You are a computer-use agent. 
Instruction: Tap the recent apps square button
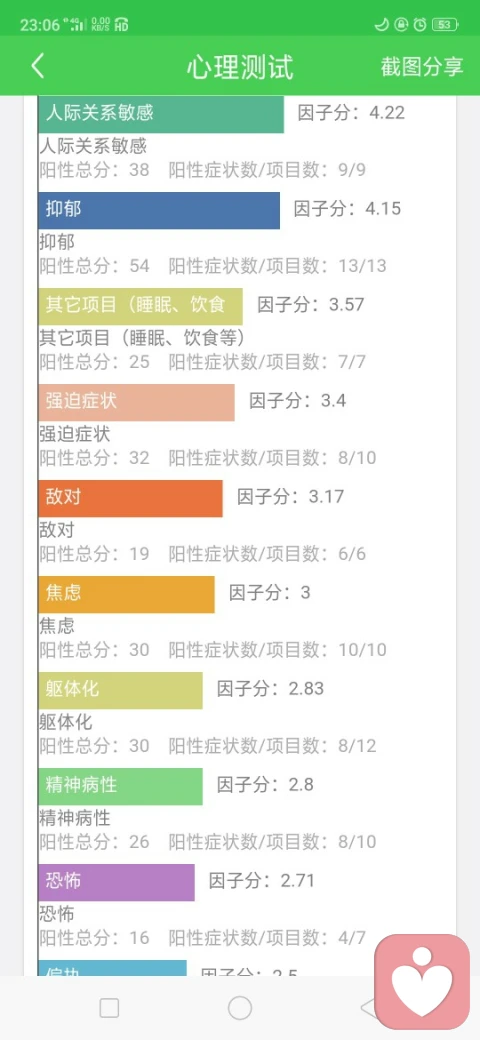(x=109, y=1008)
